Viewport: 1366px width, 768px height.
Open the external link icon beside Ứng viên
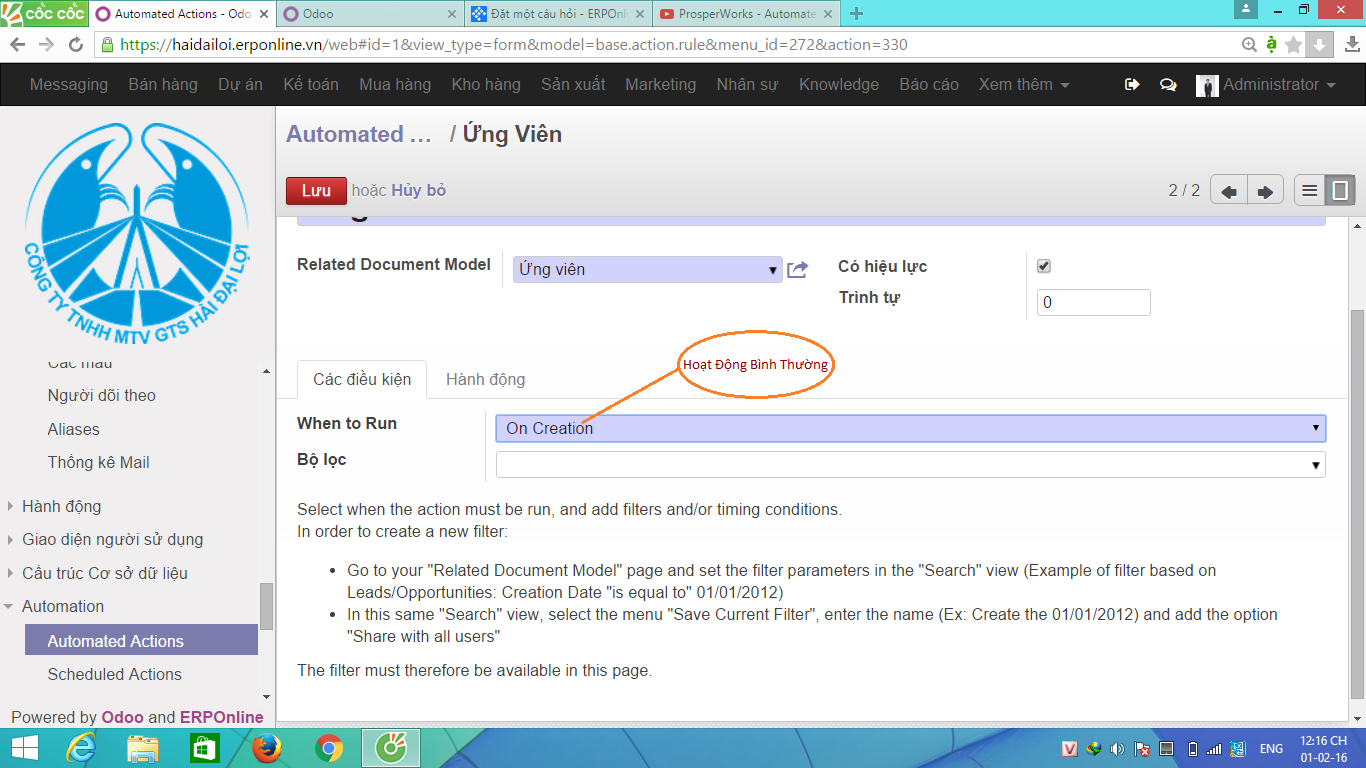[x=797, y=270]
